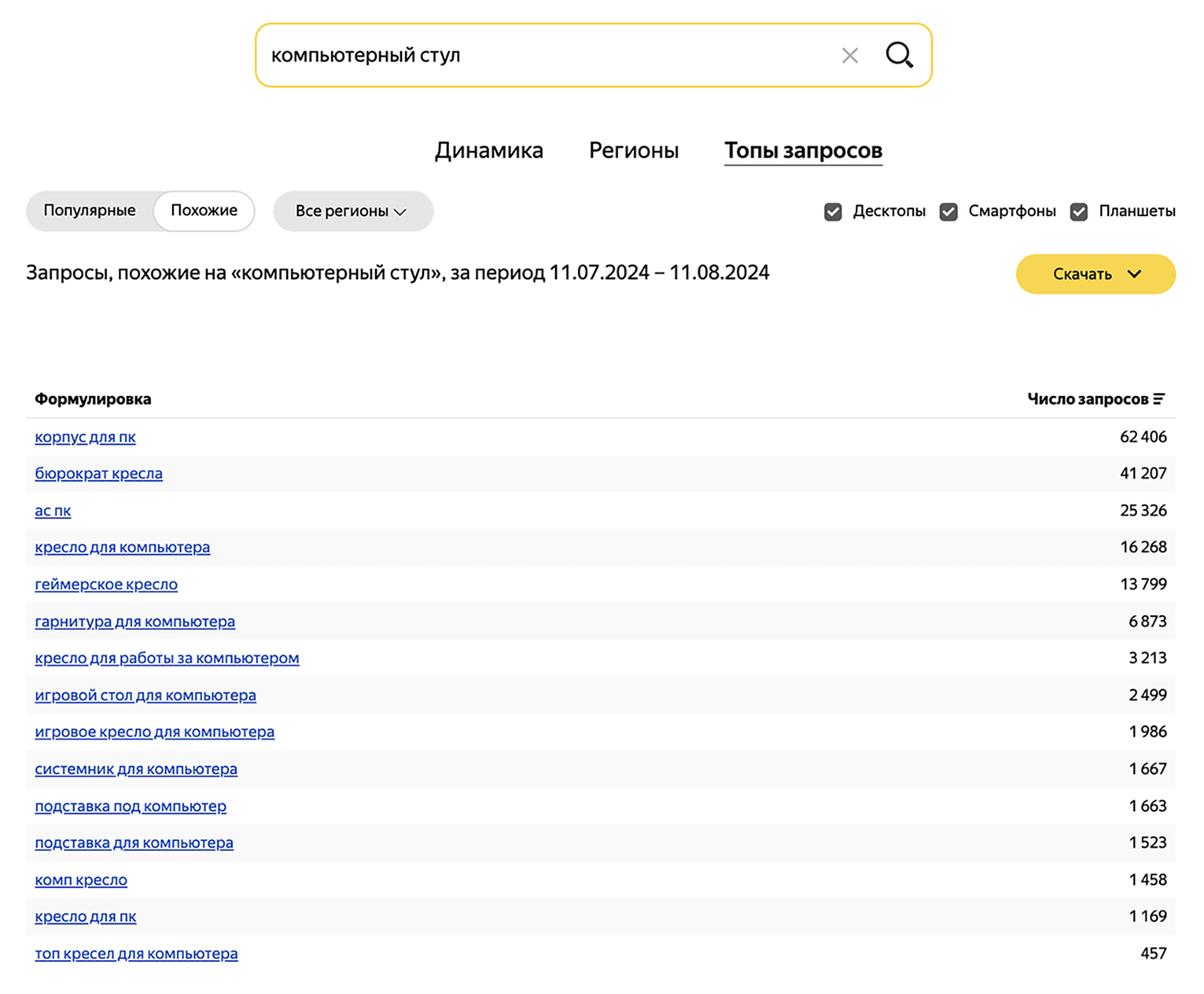Click the 25 326 request count value
Image resolution: width=1204 pixels, height=994 pixels.
click(1143, 510)
